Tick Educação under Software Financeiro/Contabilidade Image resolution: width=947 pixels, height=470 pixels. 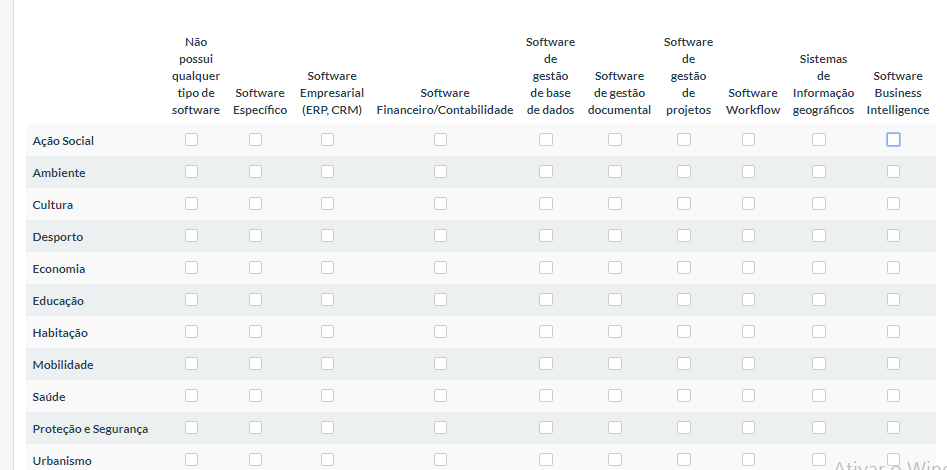click(x=440, y=300)
